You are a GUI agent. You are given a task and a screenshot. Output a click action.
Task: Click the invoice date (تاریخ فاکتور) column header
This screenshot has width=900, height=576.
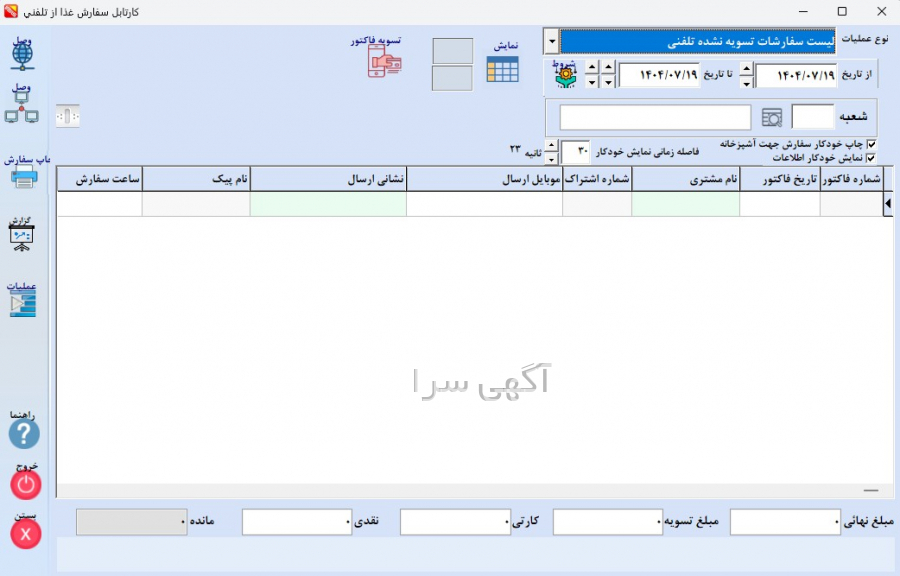tap(779, 178)
